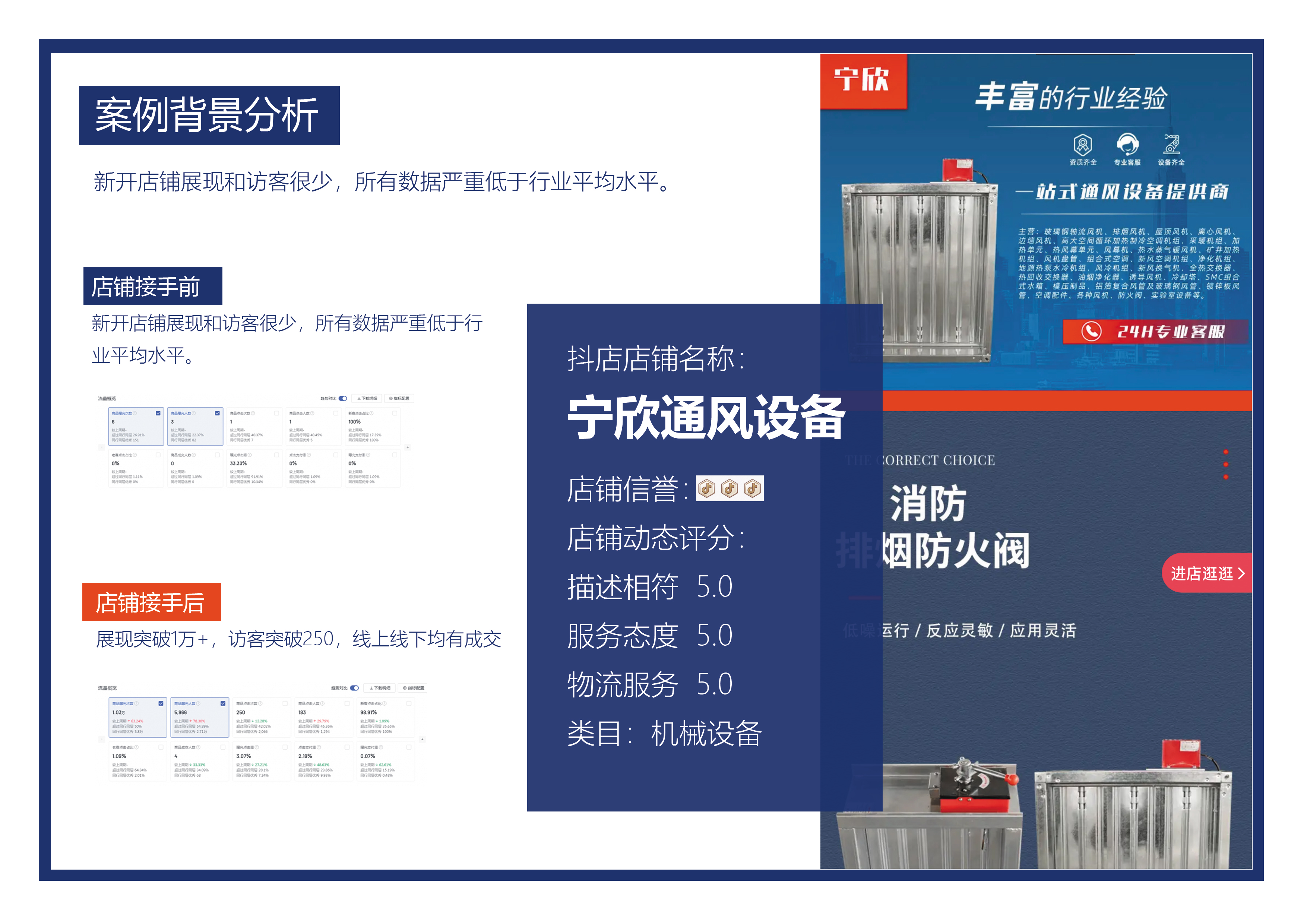Click the 描述相符 5.0 rating line
This screenshot has height=924, width=1307.
(649, 587)
